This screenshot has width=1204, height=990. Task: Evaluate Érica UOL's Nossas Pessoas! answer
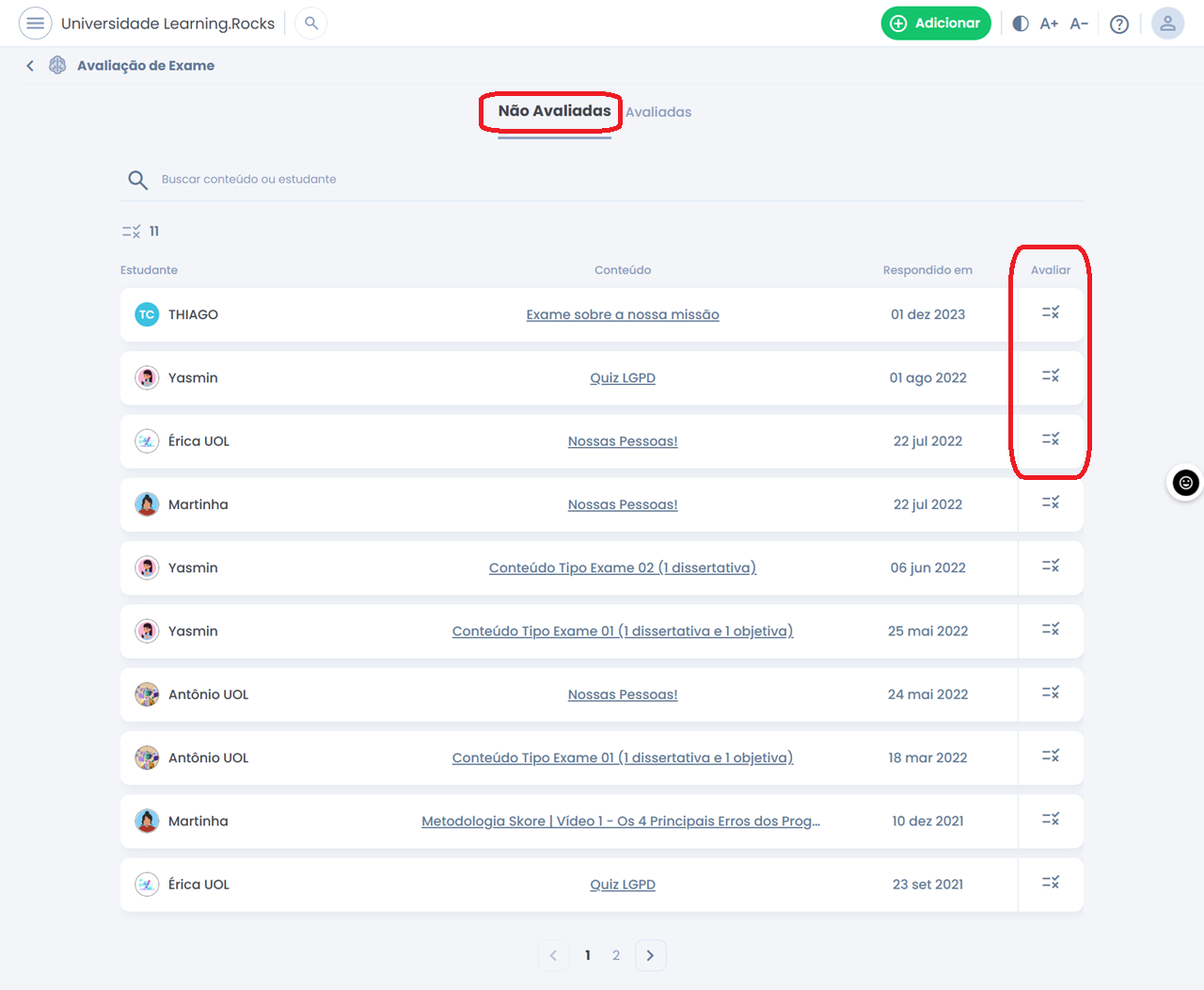(x=1051, y=439)
